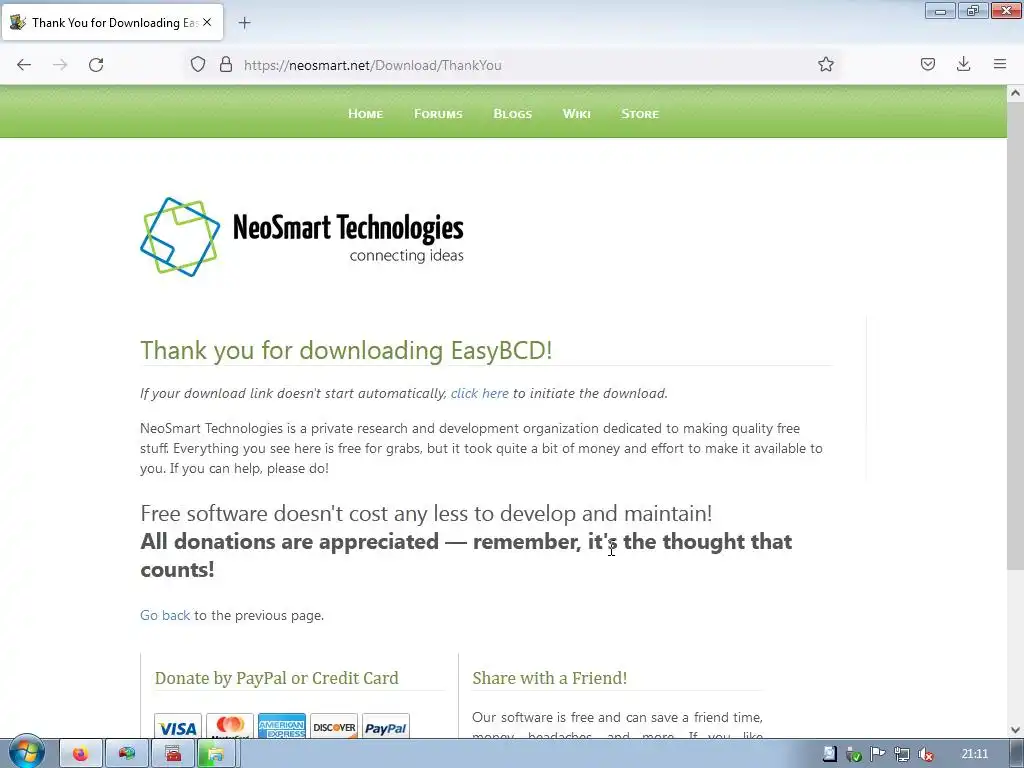
Task: Click the Show Desktop button at taskbar end
Action: coord(1017,754)
